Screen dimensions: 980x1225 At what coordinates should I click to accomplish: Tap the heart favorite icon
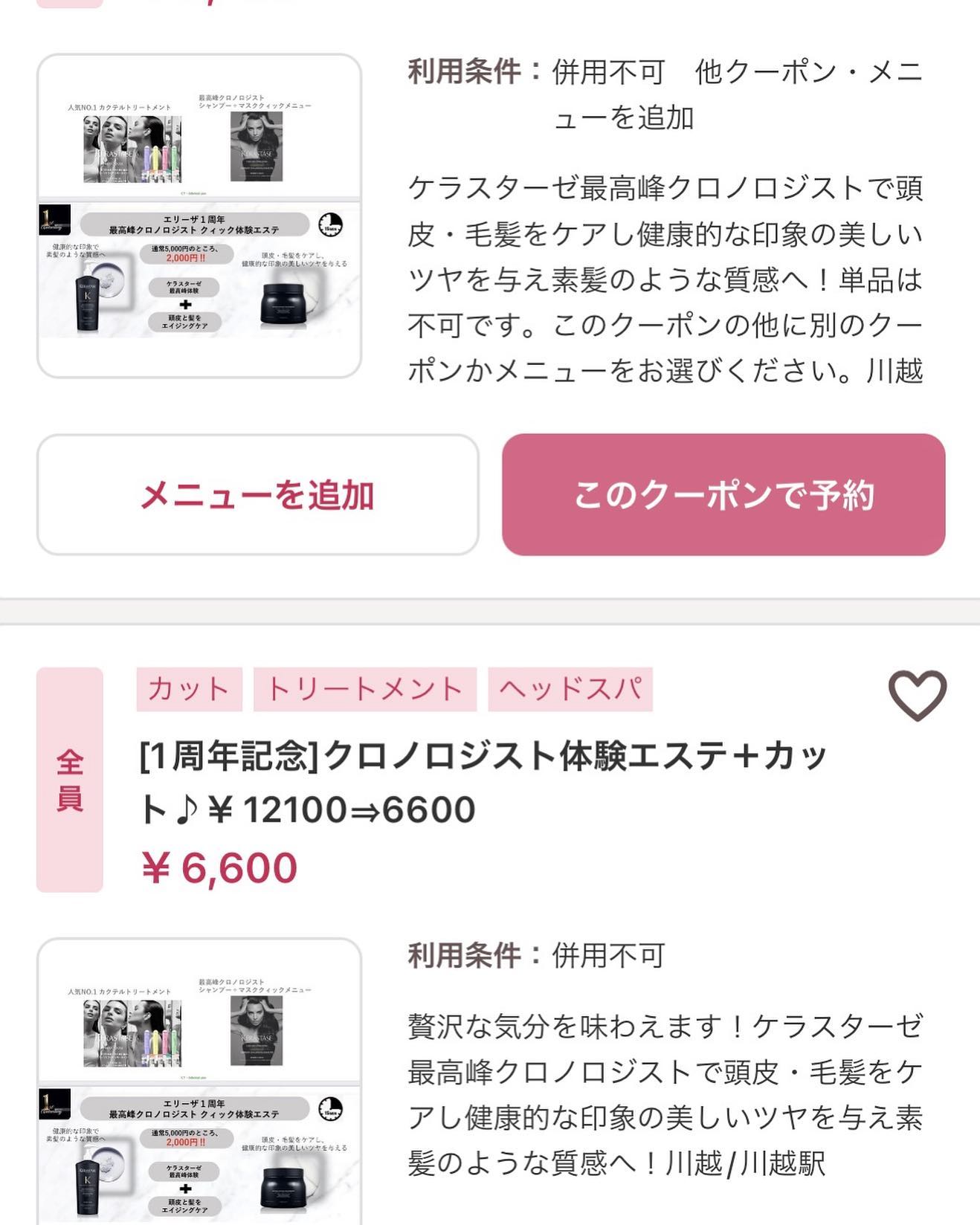click(918, 695)
